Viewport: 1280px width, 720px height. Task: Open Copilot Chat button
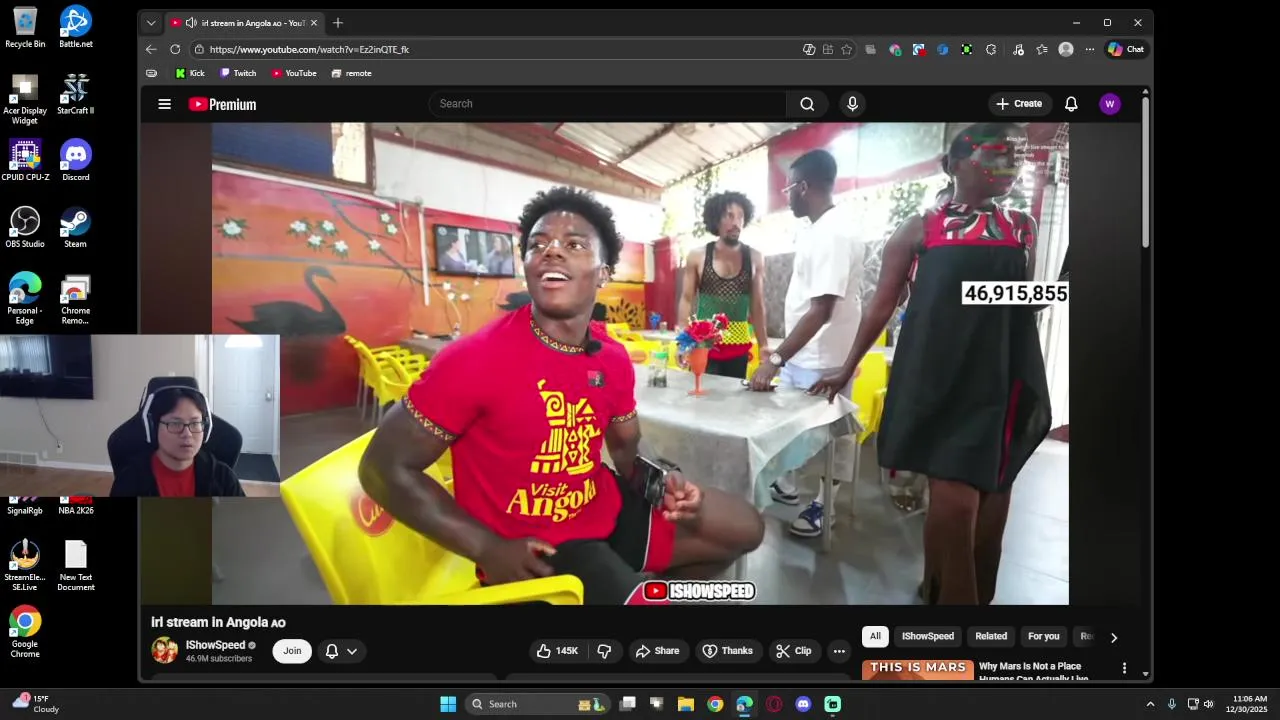coord(1126,49)
